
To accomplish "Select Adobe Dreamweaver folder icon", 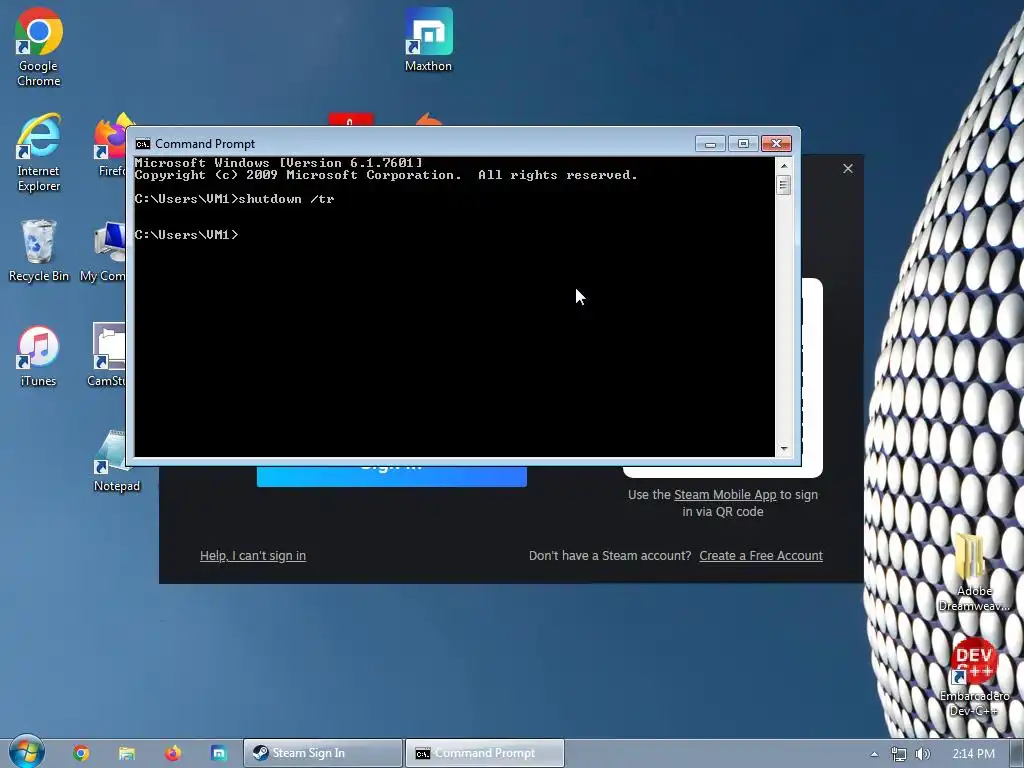I will point(974,573).
